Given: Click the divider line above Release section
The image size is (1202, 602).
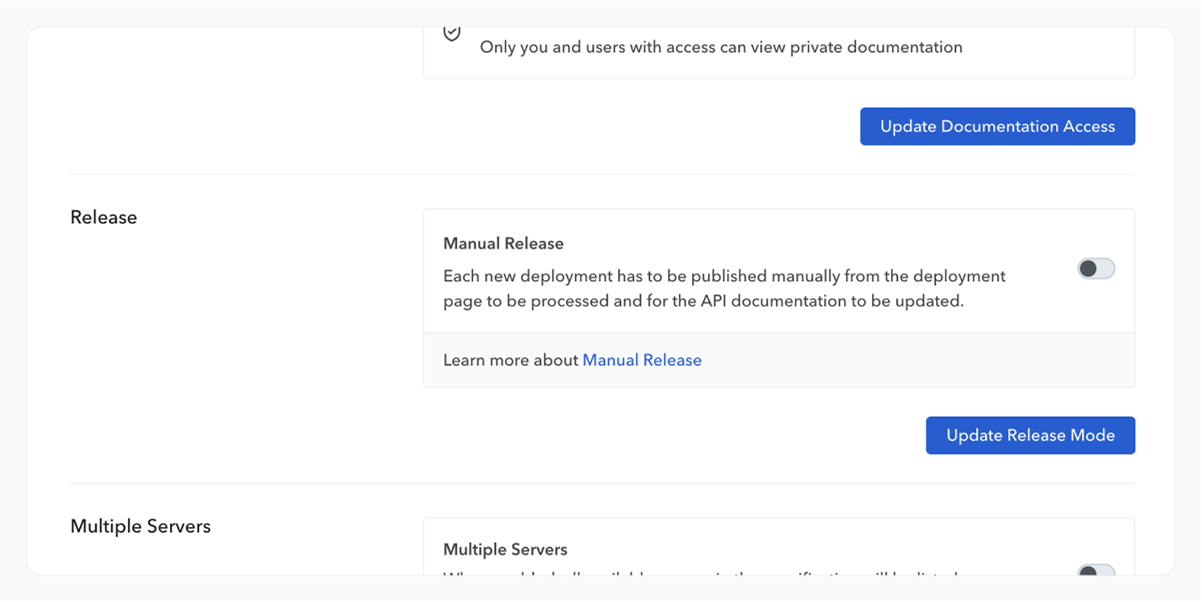Looking at the screenshot, I should click(602, 175).
